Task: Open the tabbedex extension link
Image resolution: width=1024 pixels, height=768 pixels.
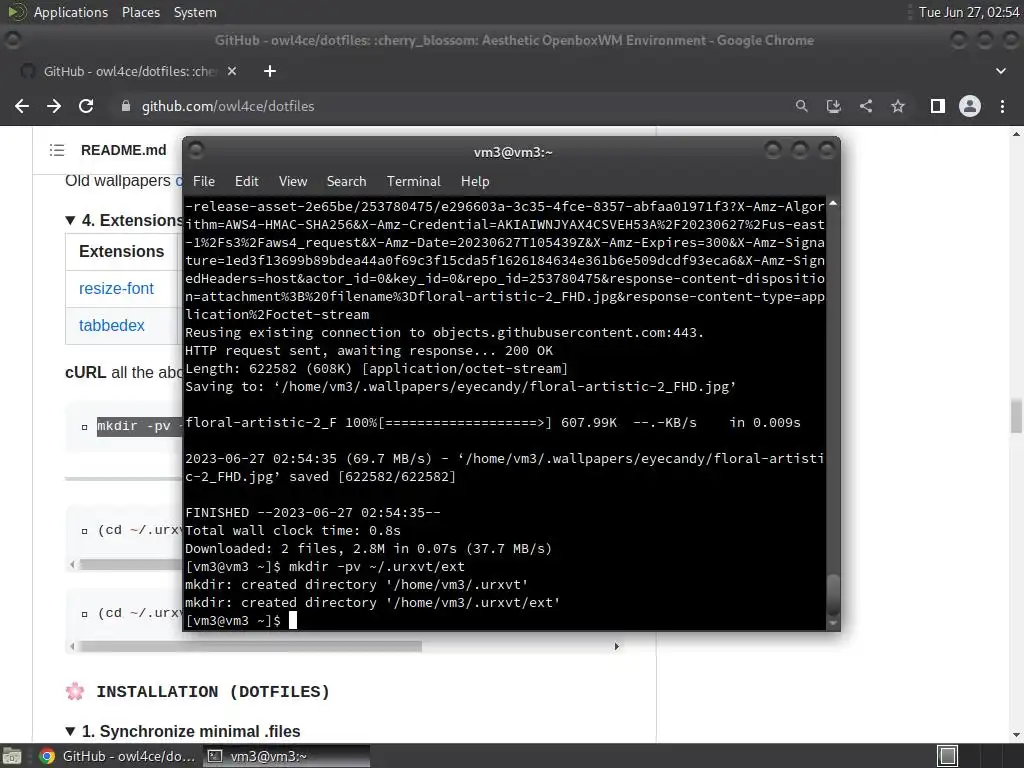Action: pos(112,325)
